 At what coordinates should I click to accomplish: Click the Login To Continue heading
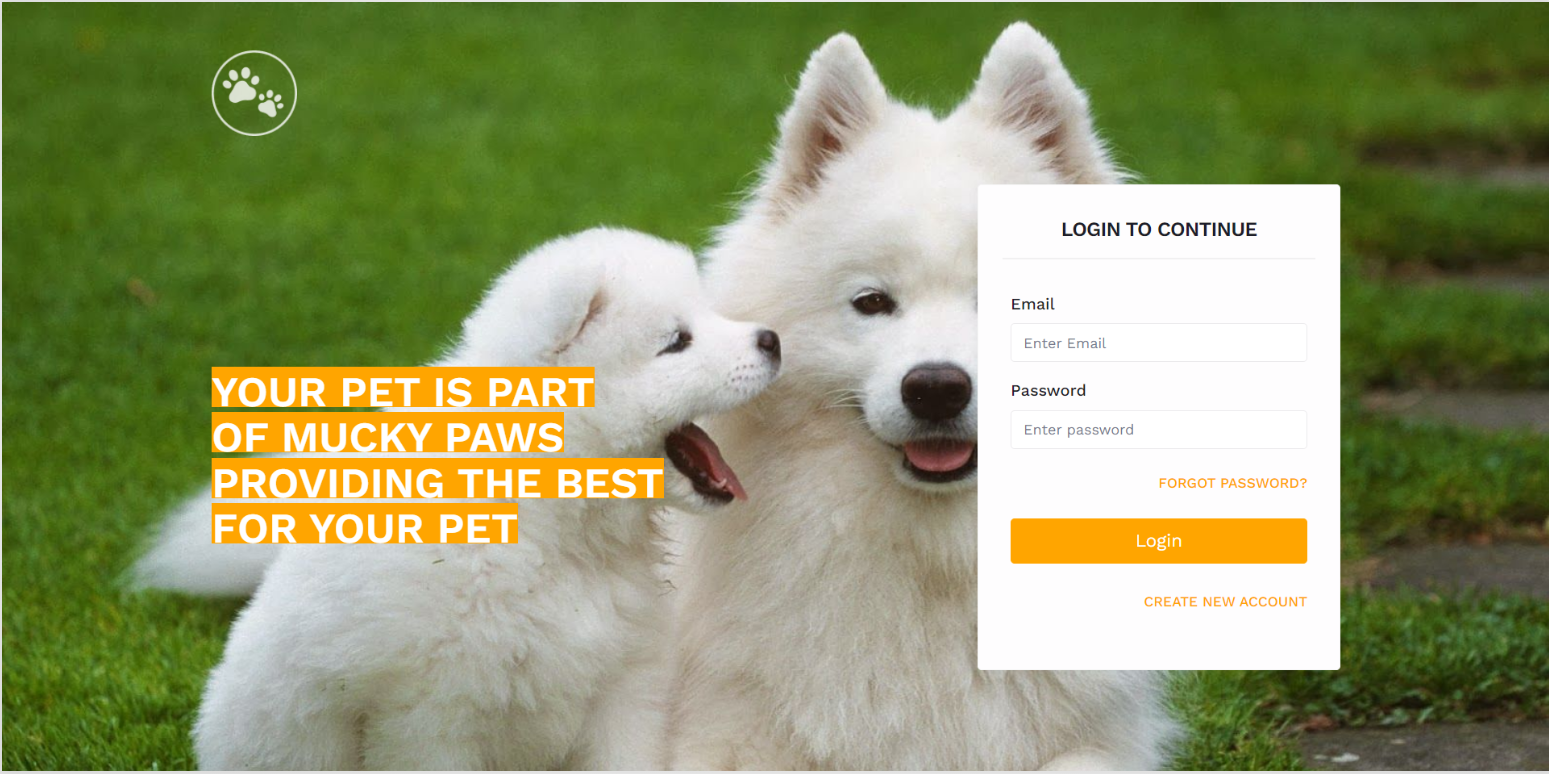1159,229
